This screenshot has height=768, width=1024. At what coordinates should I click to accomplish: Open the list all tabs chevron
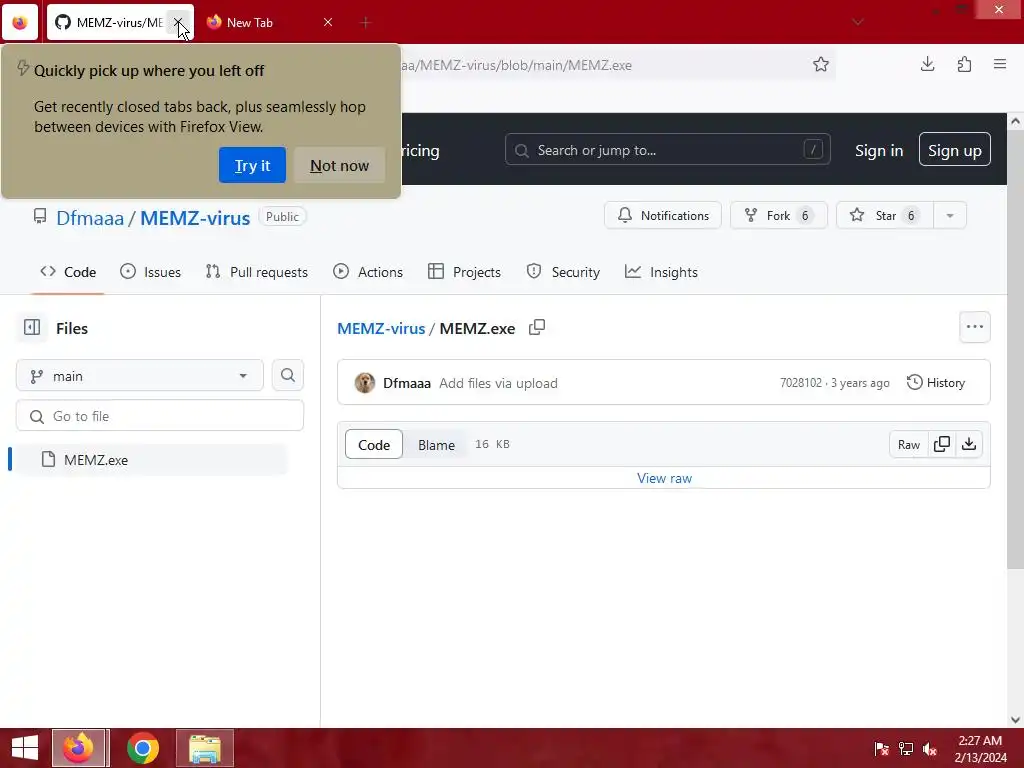click(x=857, y=22)
